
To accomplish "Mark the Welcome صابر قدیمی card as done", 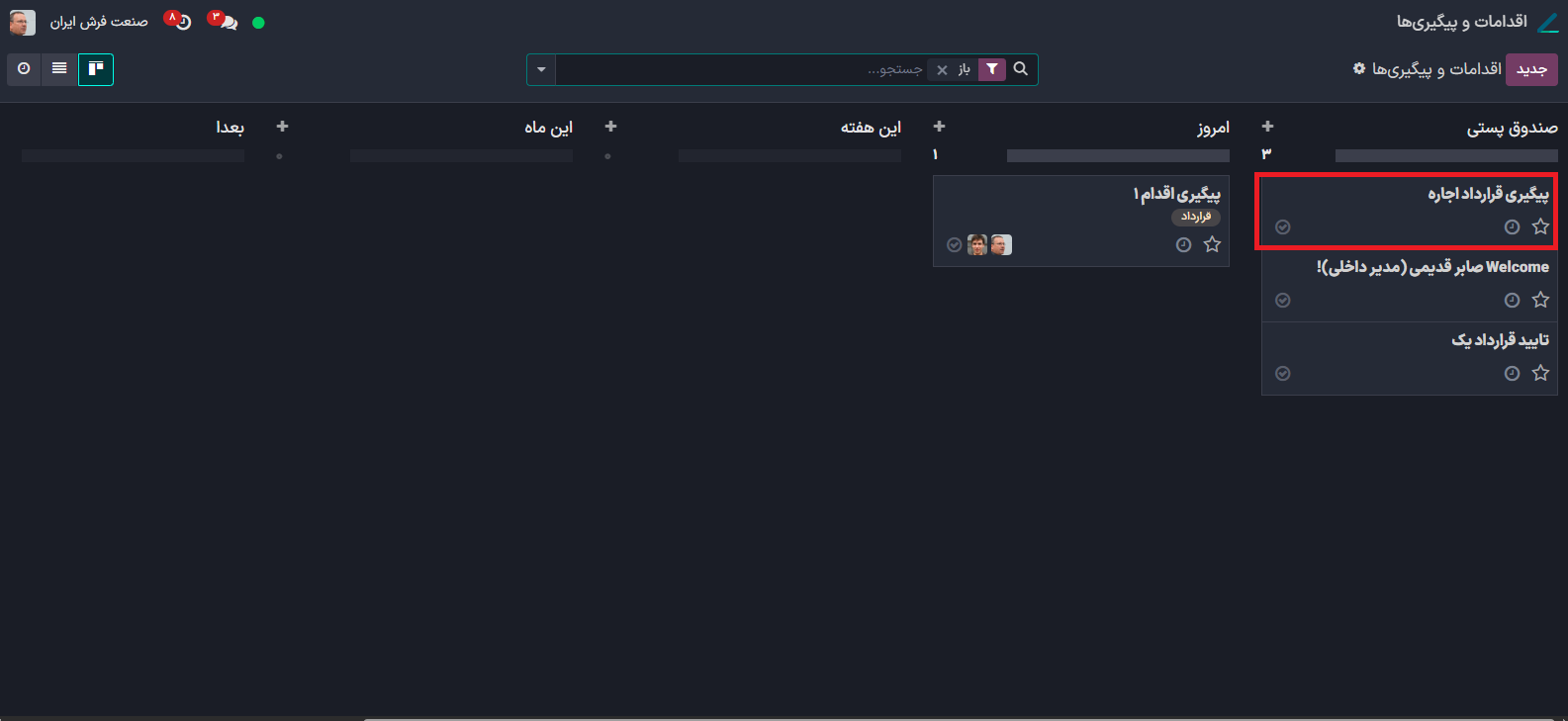I will click(1283, 300).
